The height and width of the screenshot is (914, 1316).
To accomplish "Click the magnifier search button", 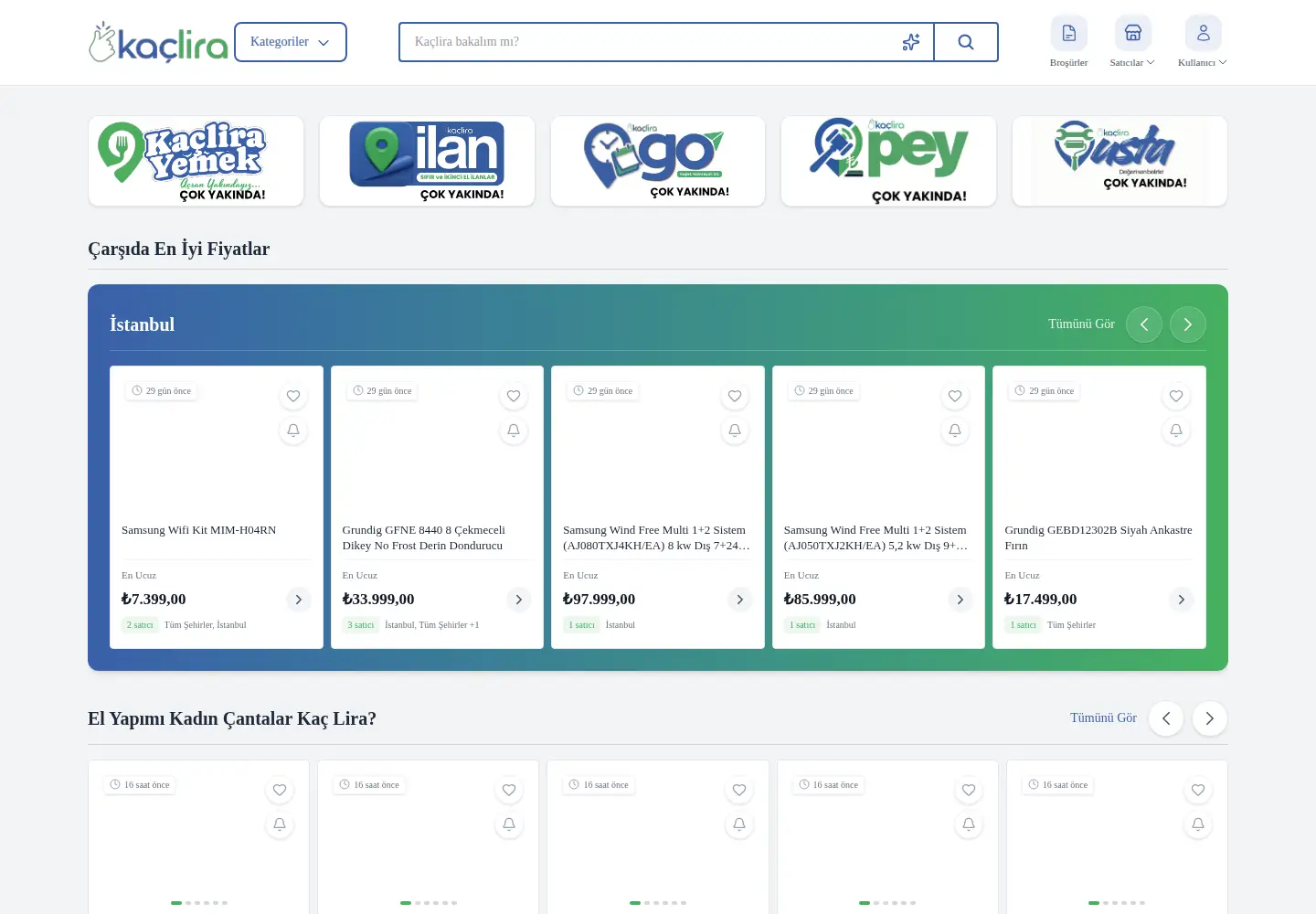I will pyautogui.click(x=966, y=42).
